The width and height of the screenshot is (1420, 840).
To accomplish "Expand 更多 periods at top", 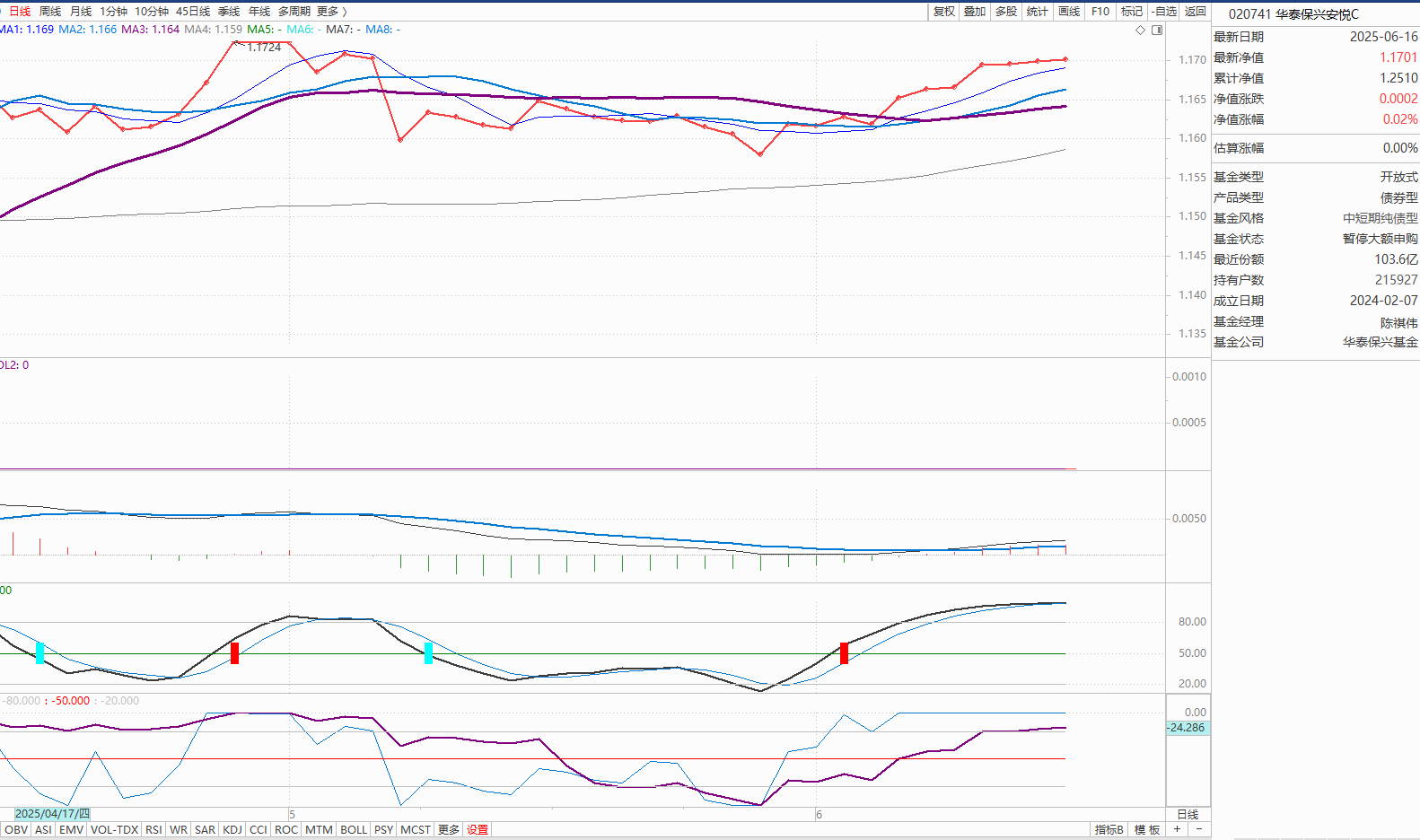I will tap(331, 12).
